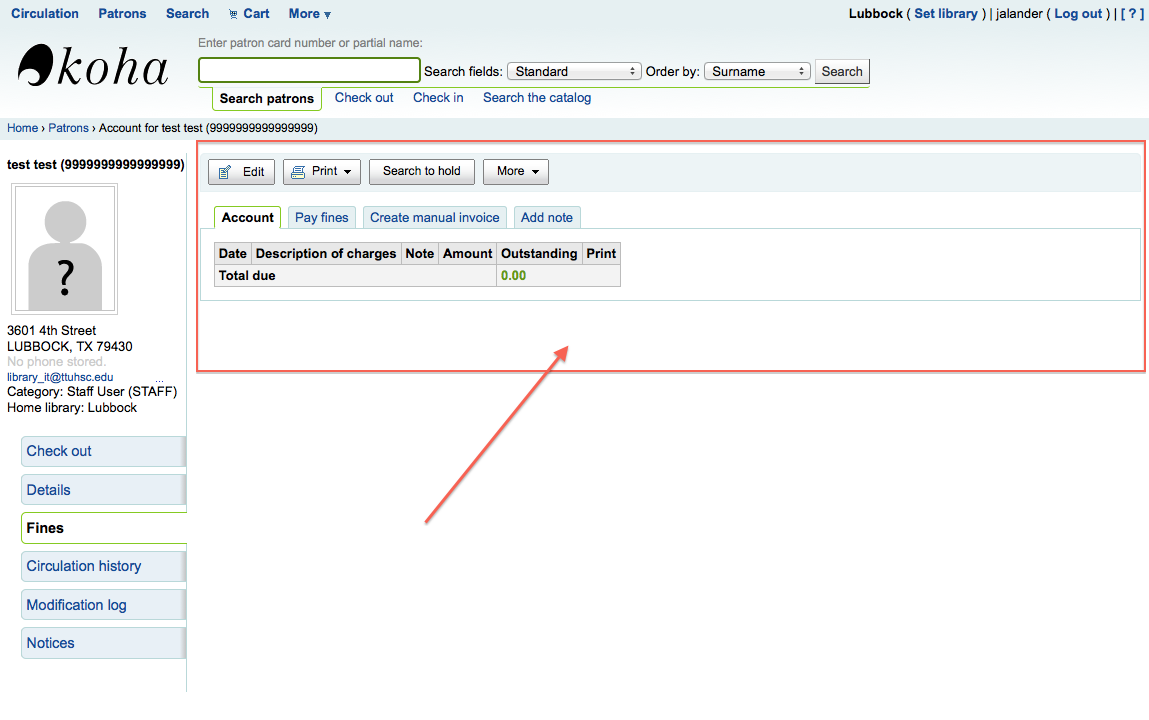Click the Search to hold button
The width and height of the screenshot is (1149, 720).
click(x=421, y=172)
